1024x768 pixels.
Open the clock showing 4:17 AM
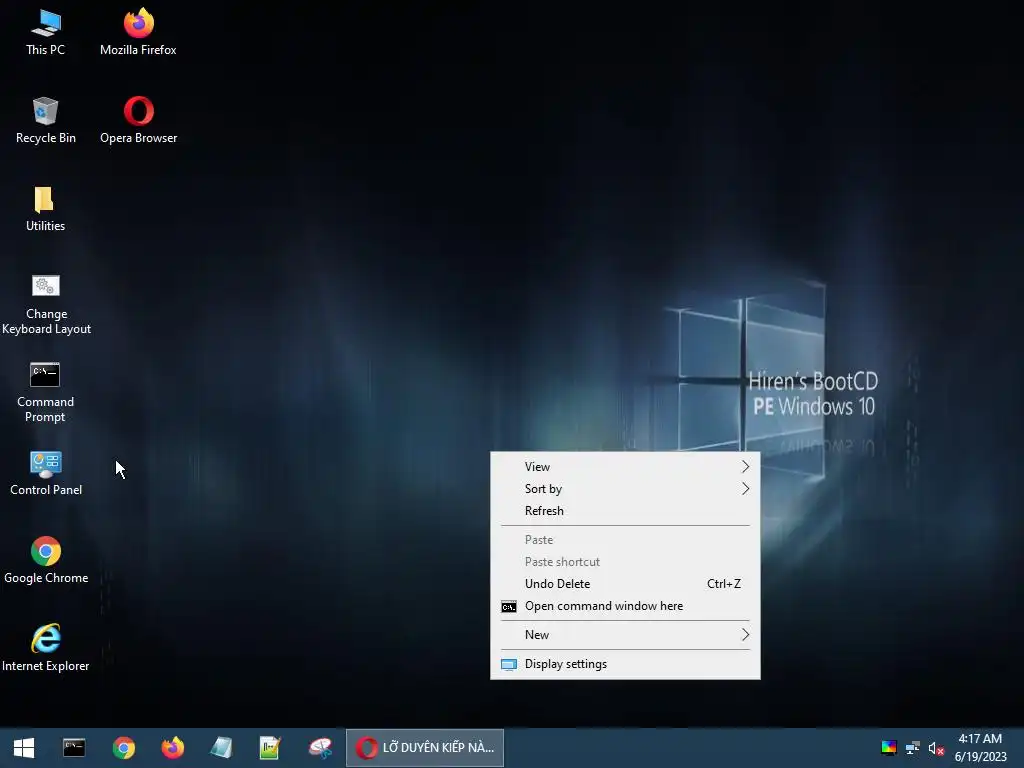pos(980,748)
